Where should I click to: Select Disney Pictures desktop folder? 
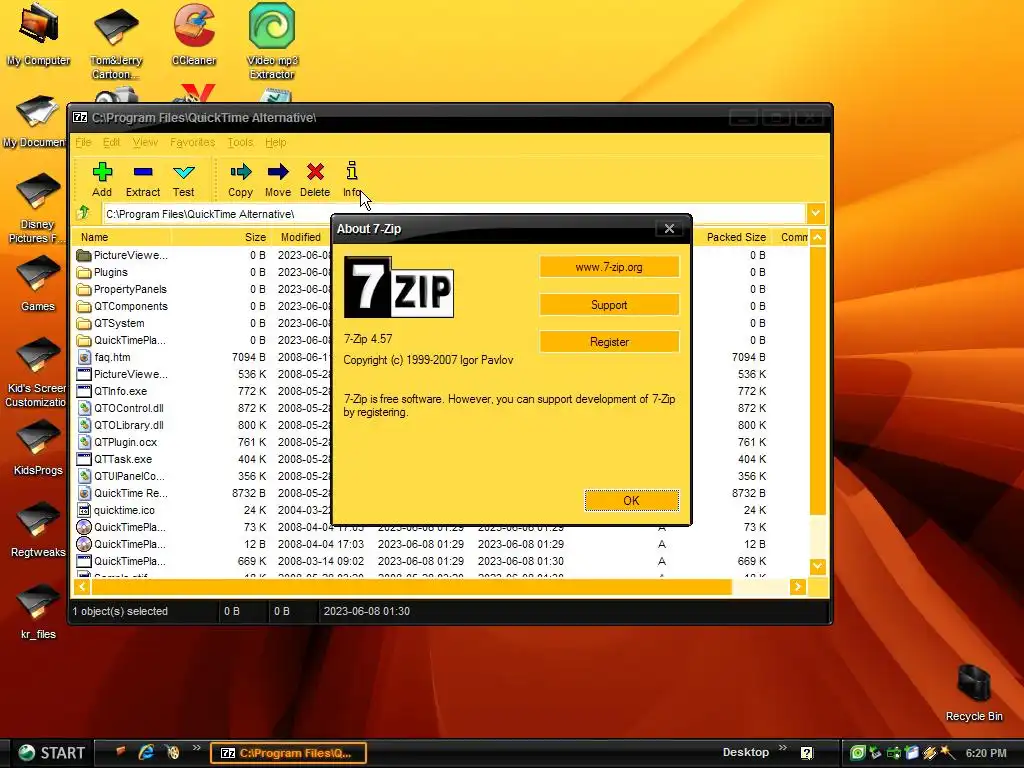37,208
